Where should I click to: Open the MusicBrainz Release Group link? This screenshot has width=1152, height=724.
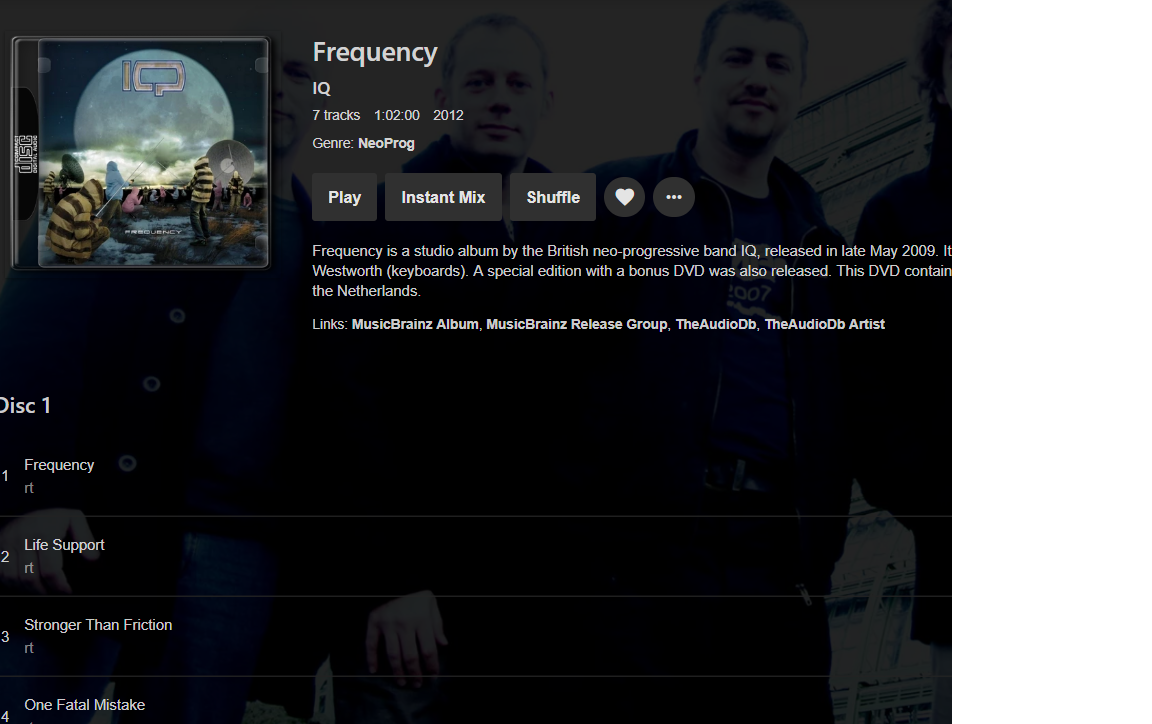577,324
